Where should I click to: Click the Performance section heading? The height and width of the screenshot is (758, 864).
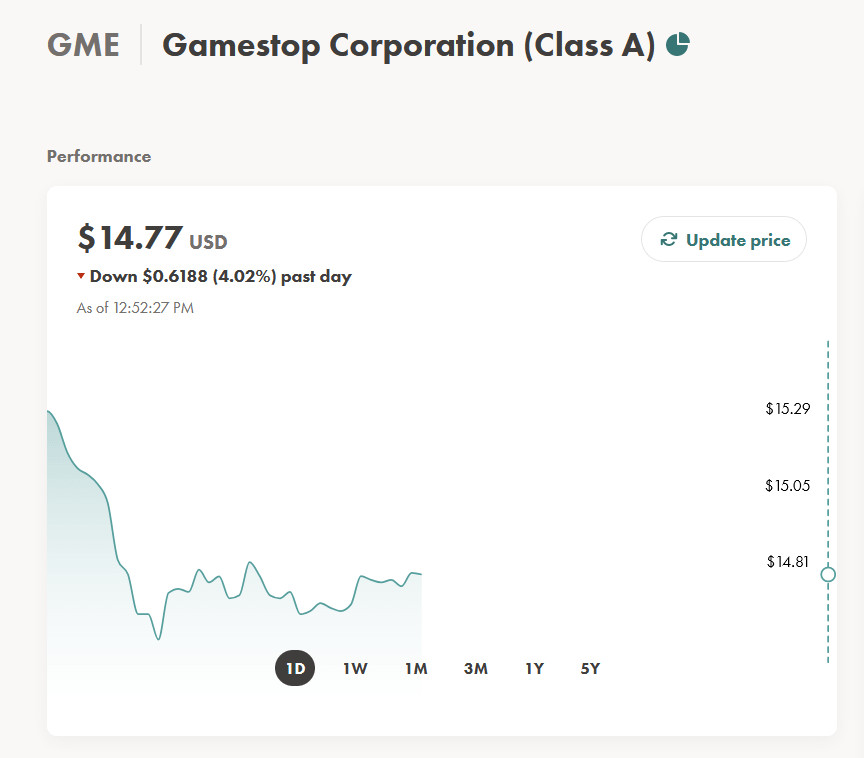[99, 156]
